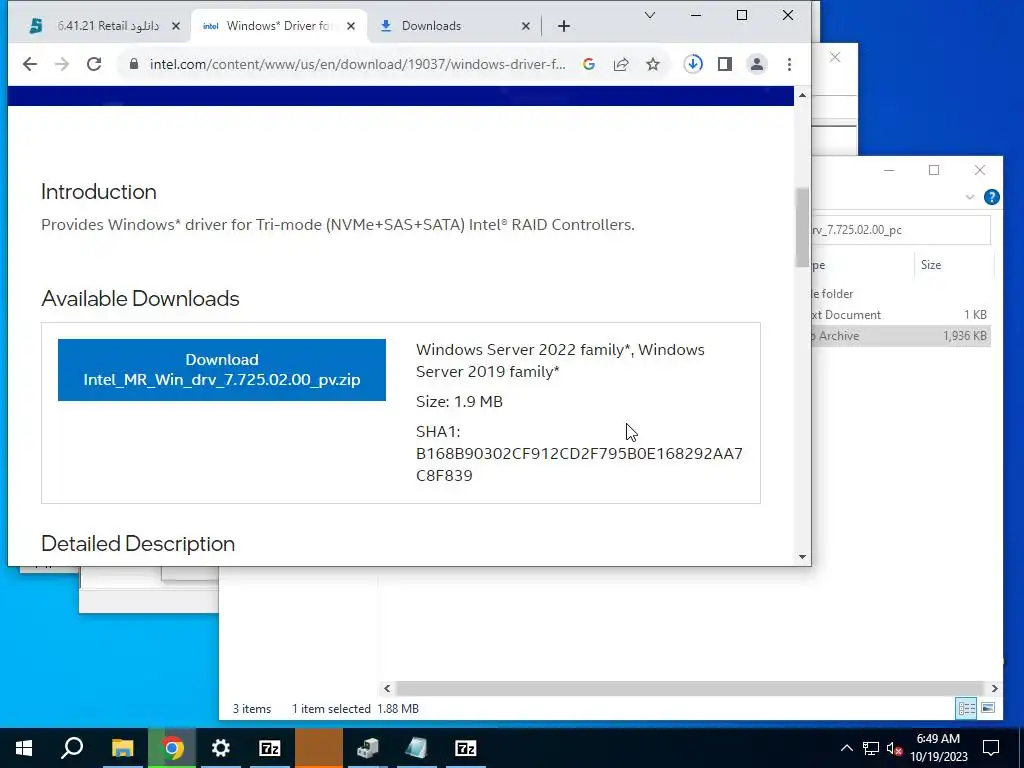Switch Explorer to Large icons view
The image size is (1024, 768).
pyautogui.click(x=988, y=709)
